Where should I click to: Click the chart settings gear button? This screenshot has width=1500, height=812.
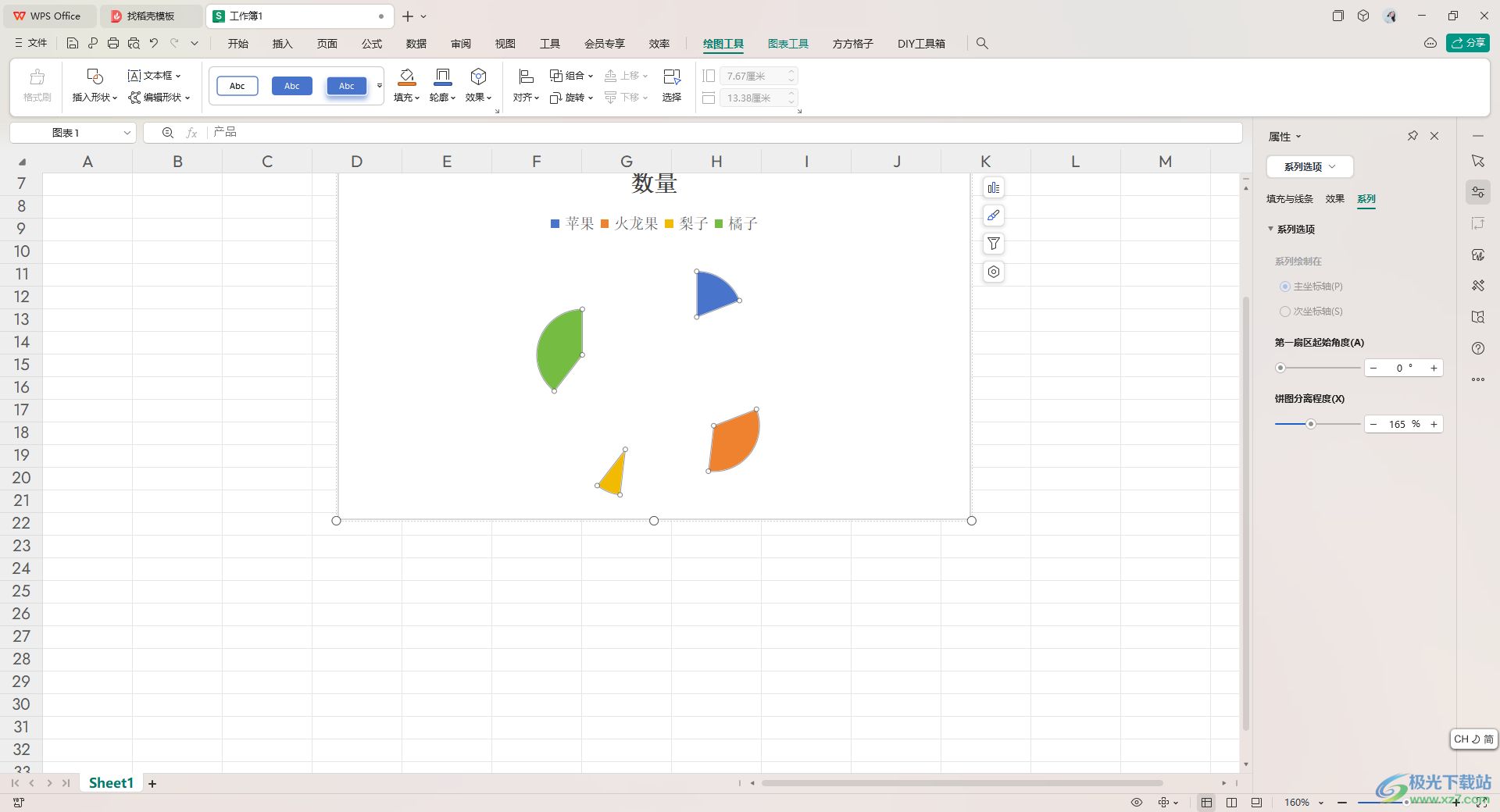pyautogui.click(x=993, y=272)
